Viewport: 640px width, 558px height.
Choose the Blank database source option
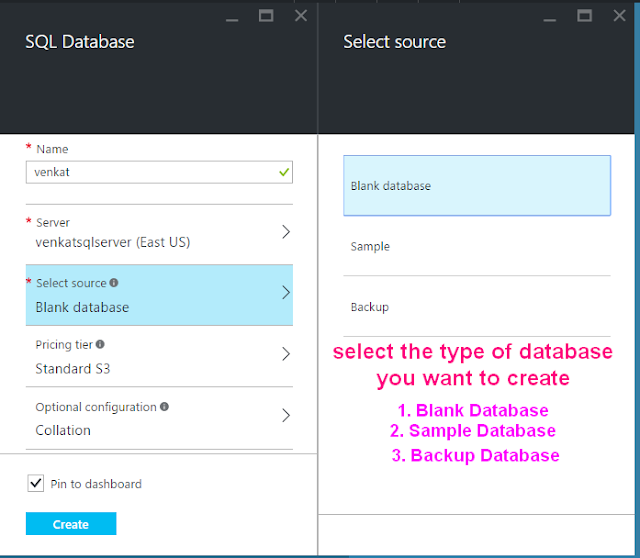click(x=476, y=186)
